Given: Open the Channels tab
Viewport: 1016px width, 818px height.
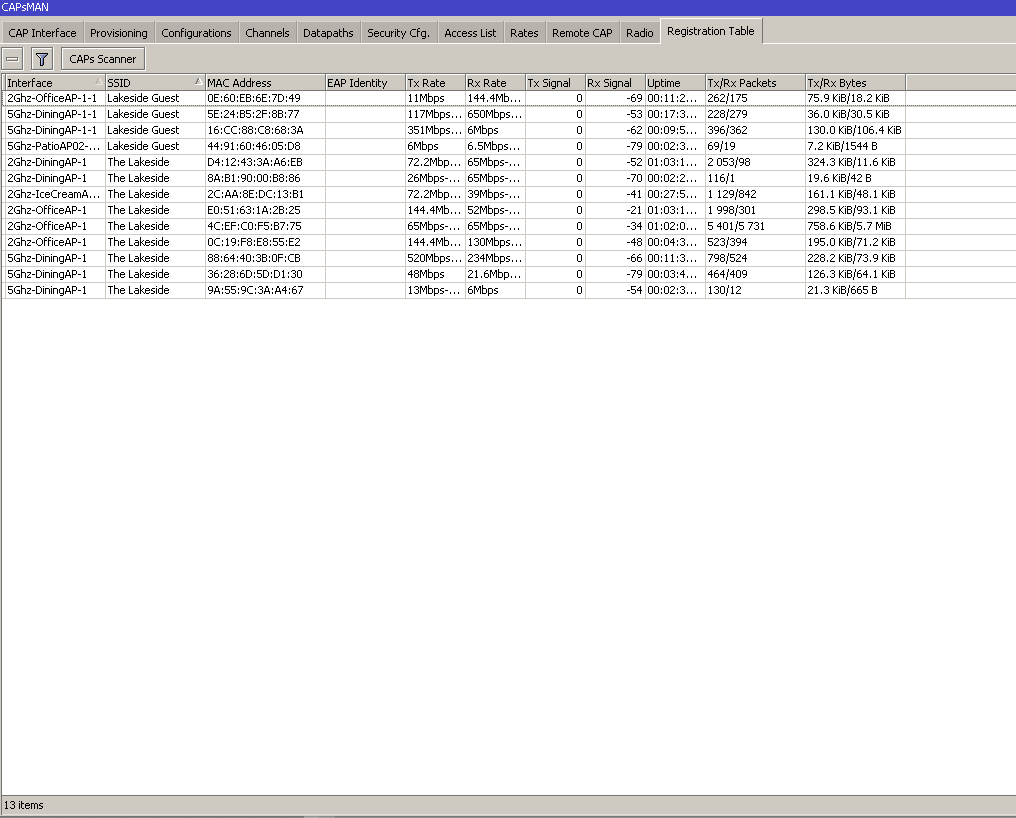Looking at the screenshot, I should (267, 31).
